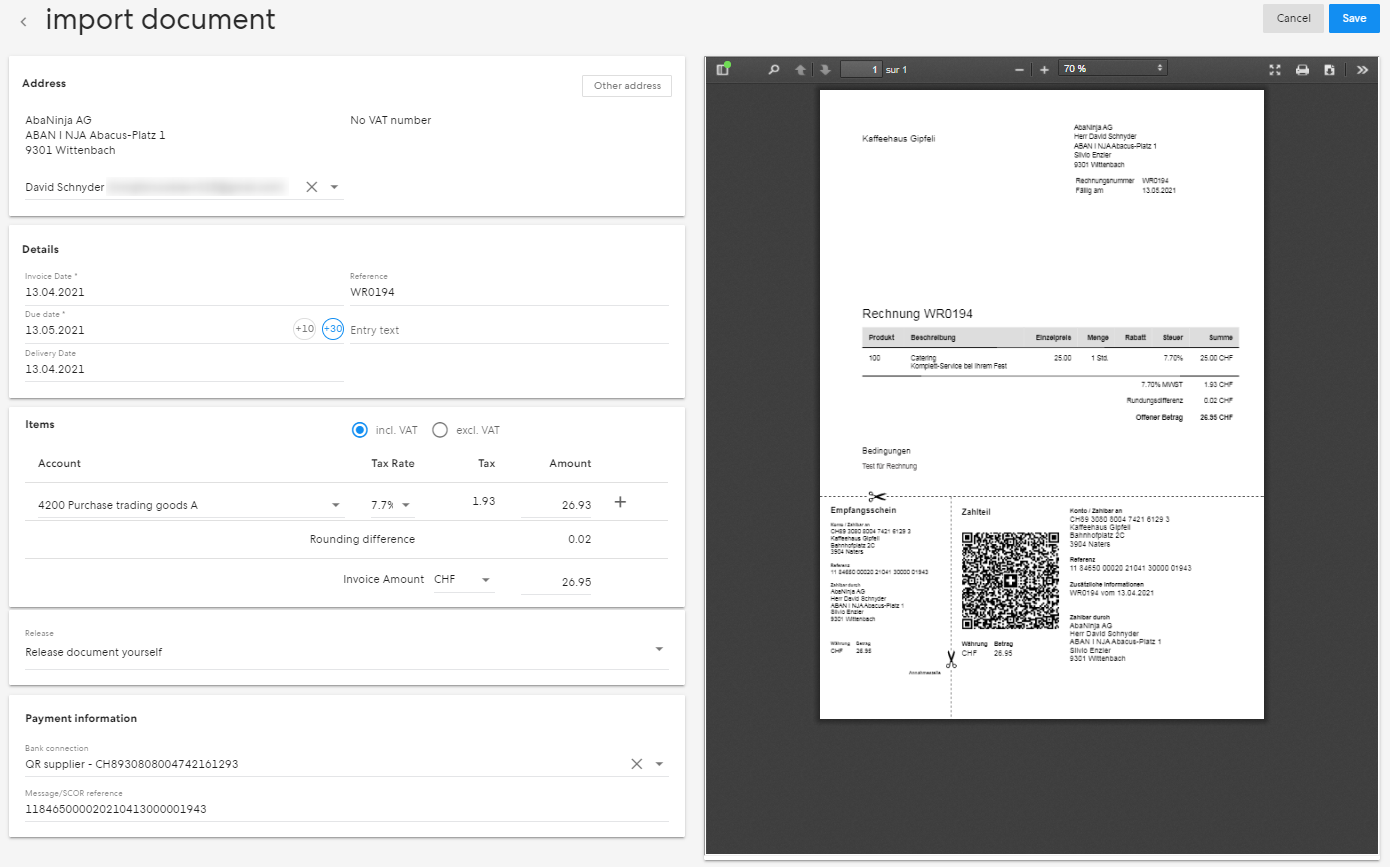The height and width of the screenshot is (867, 1390).
Task: Zoom in with the plus icon
Action: pos(1044,70)
